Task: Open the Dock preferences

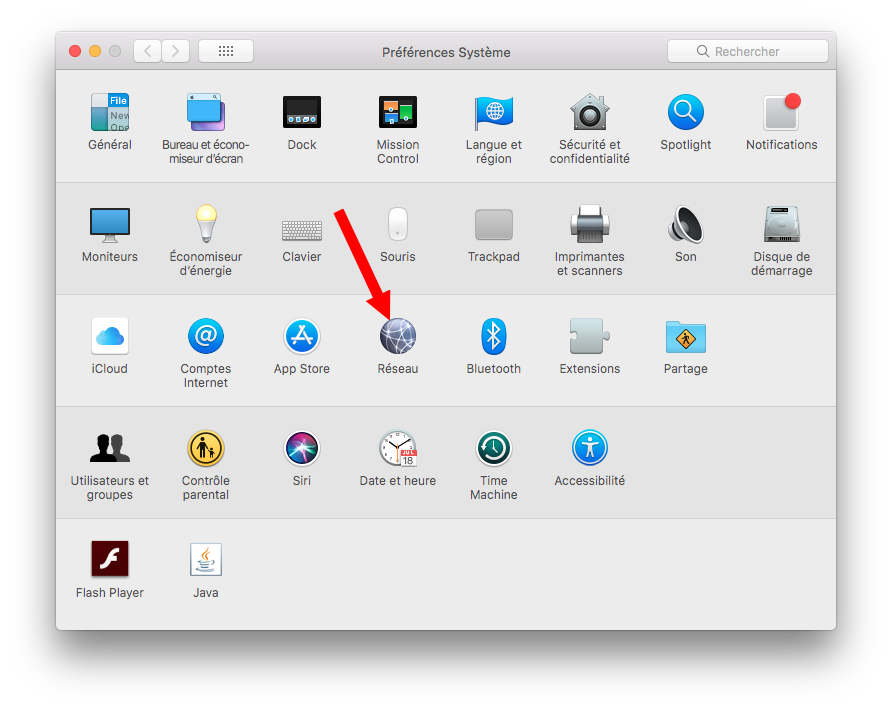Action: (x=302, y=112)
